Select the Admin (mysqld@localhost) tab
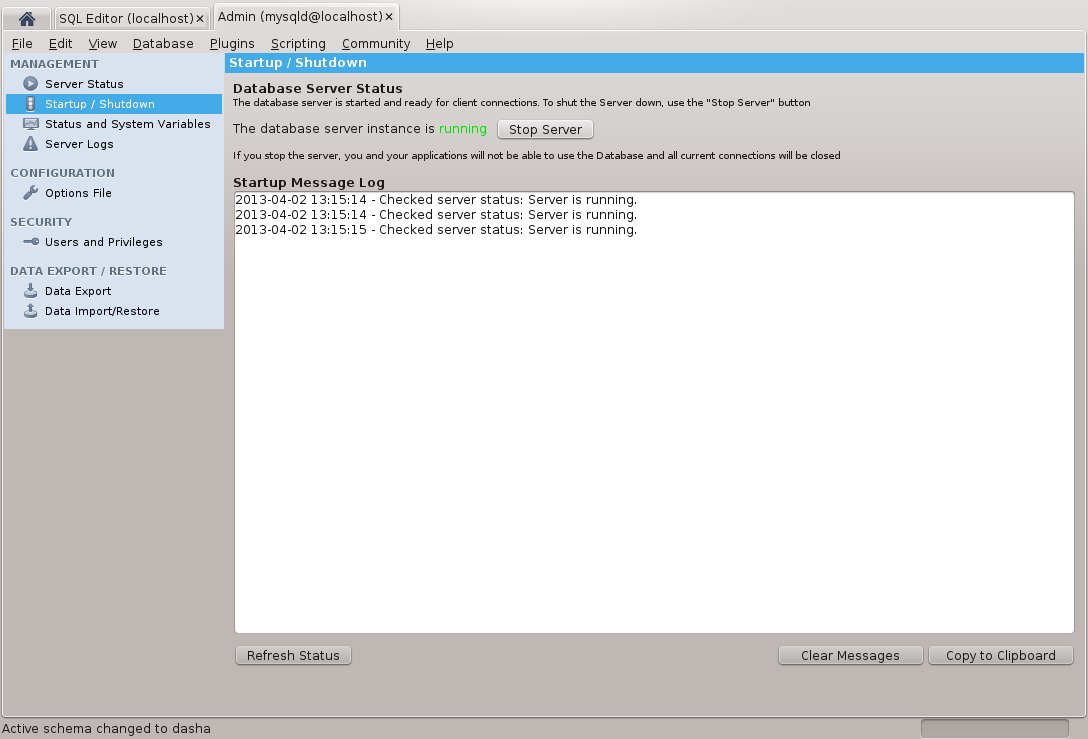The width and height of the screenshot is (1088, 739). (x=300, y=17)
